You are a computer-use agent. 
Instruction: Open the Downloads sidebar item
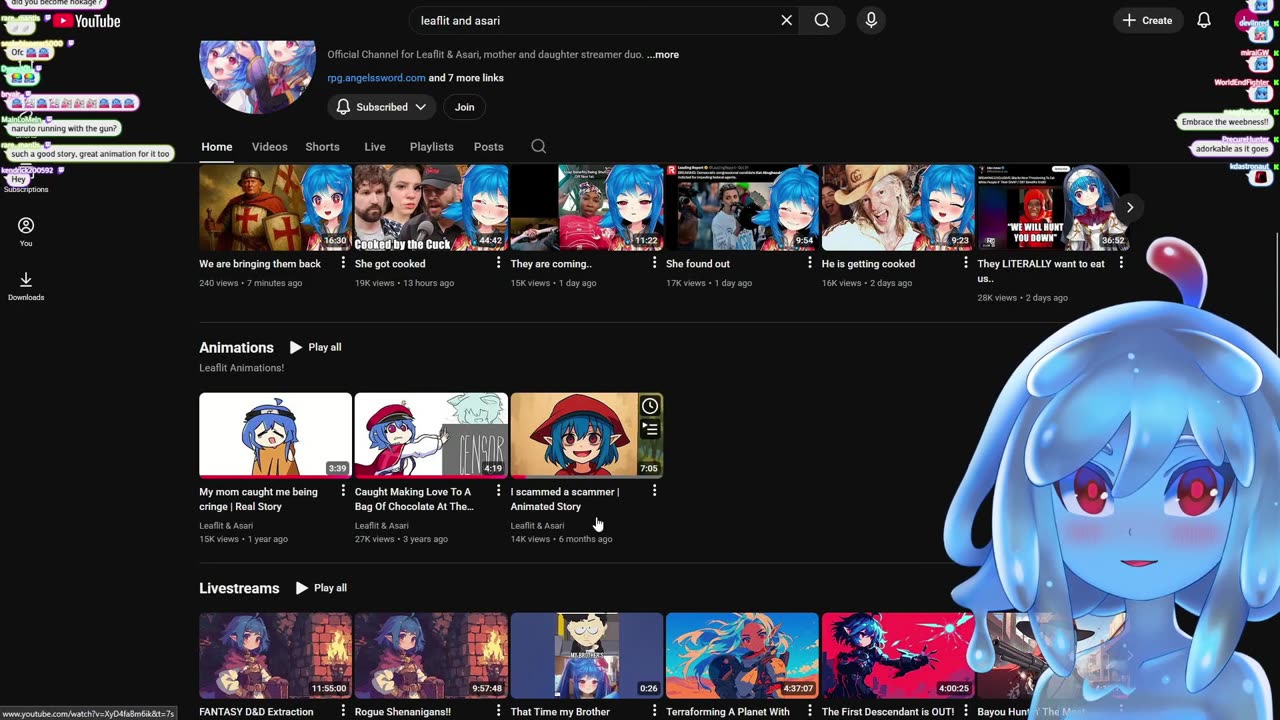pos(26,286)
